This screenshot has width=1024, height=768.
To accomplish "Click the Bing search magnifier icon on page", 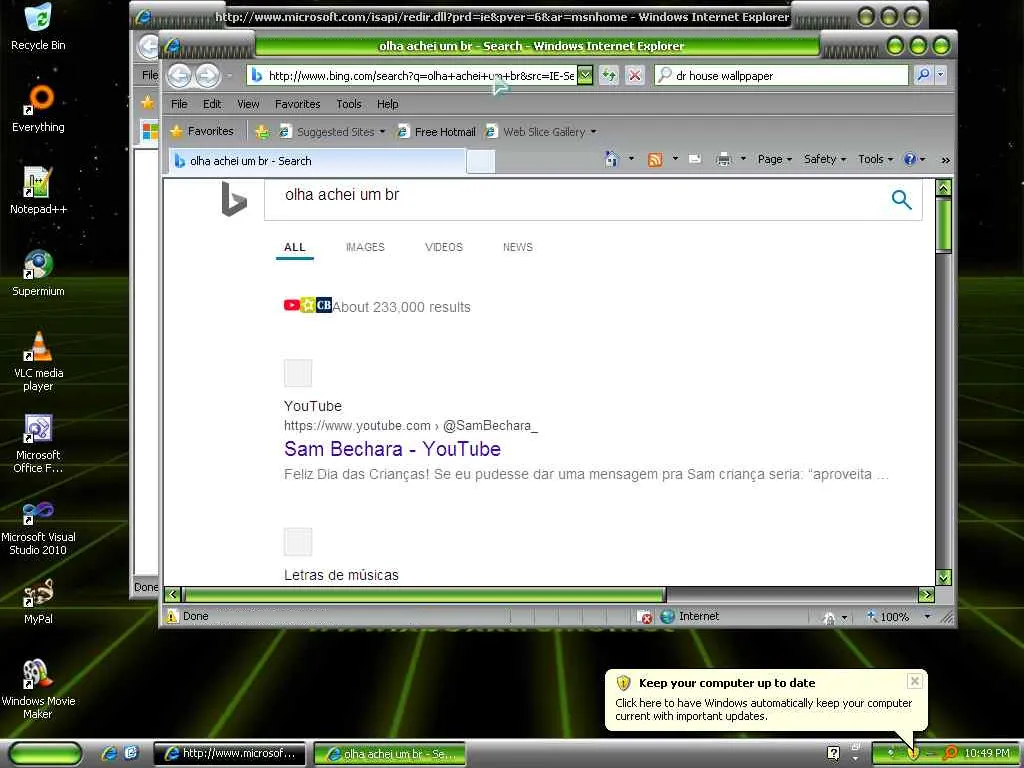I will point(901,199).
